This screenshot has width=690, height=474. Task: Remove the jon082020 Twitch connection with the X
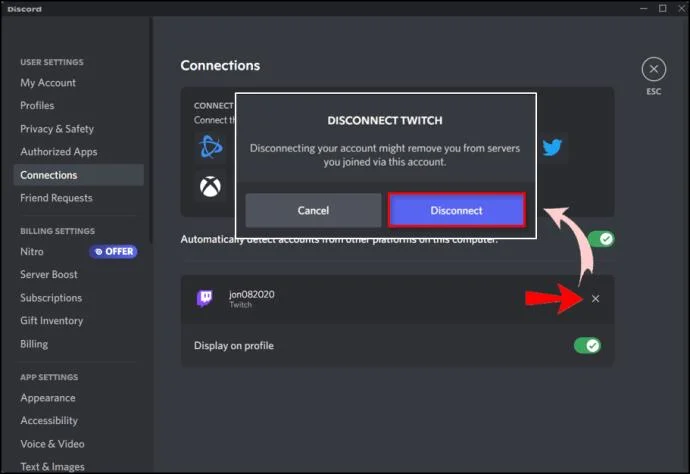(595, 299)
